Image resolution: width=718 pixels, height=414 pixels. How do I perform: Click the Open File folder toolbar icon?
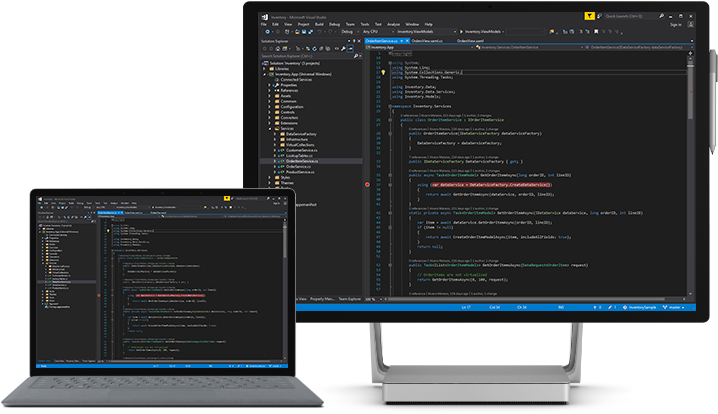point(297,32)
